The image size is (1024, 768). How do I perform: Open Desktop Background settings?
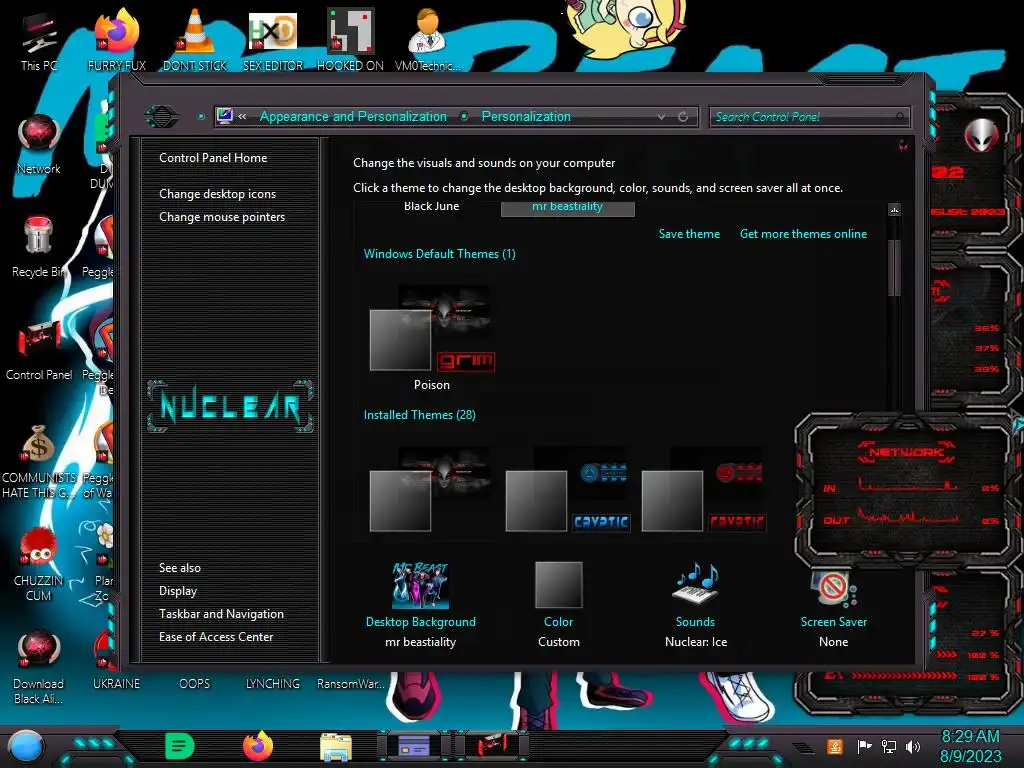[421, 605]
